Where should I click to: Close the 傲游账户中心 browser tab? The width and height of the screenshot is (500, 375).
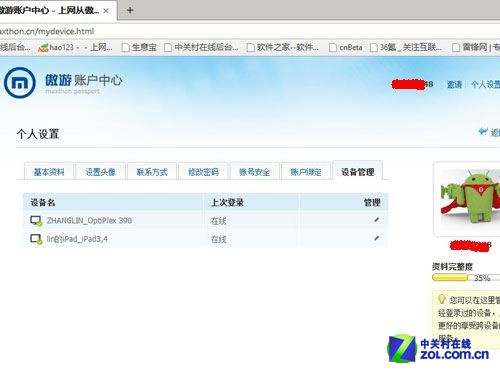(106, 11)
